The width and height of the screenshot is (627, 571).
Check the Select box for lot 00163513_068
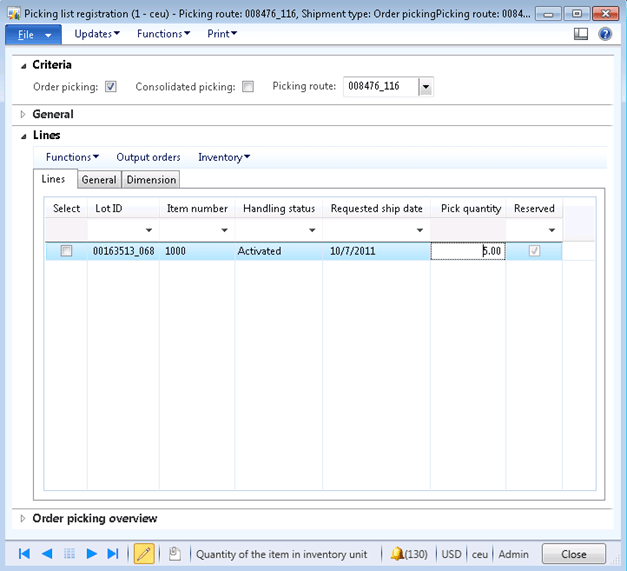click(67, 251)
